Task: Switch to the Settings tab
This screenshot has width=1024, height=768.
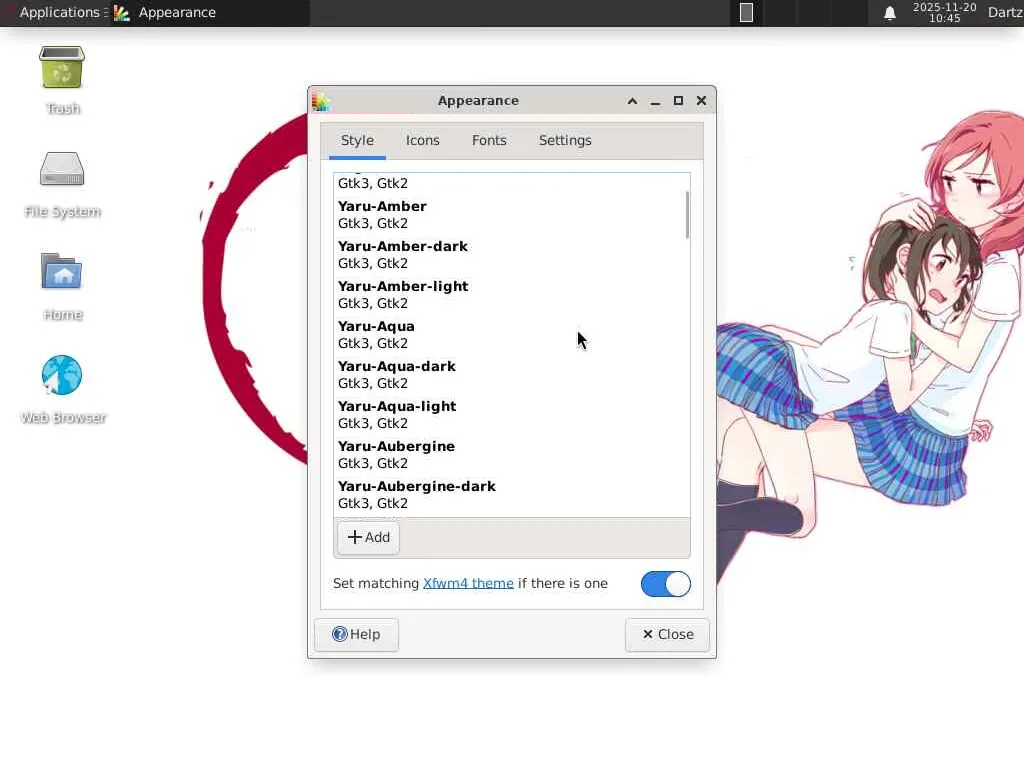Action: (x=565, y=140)
